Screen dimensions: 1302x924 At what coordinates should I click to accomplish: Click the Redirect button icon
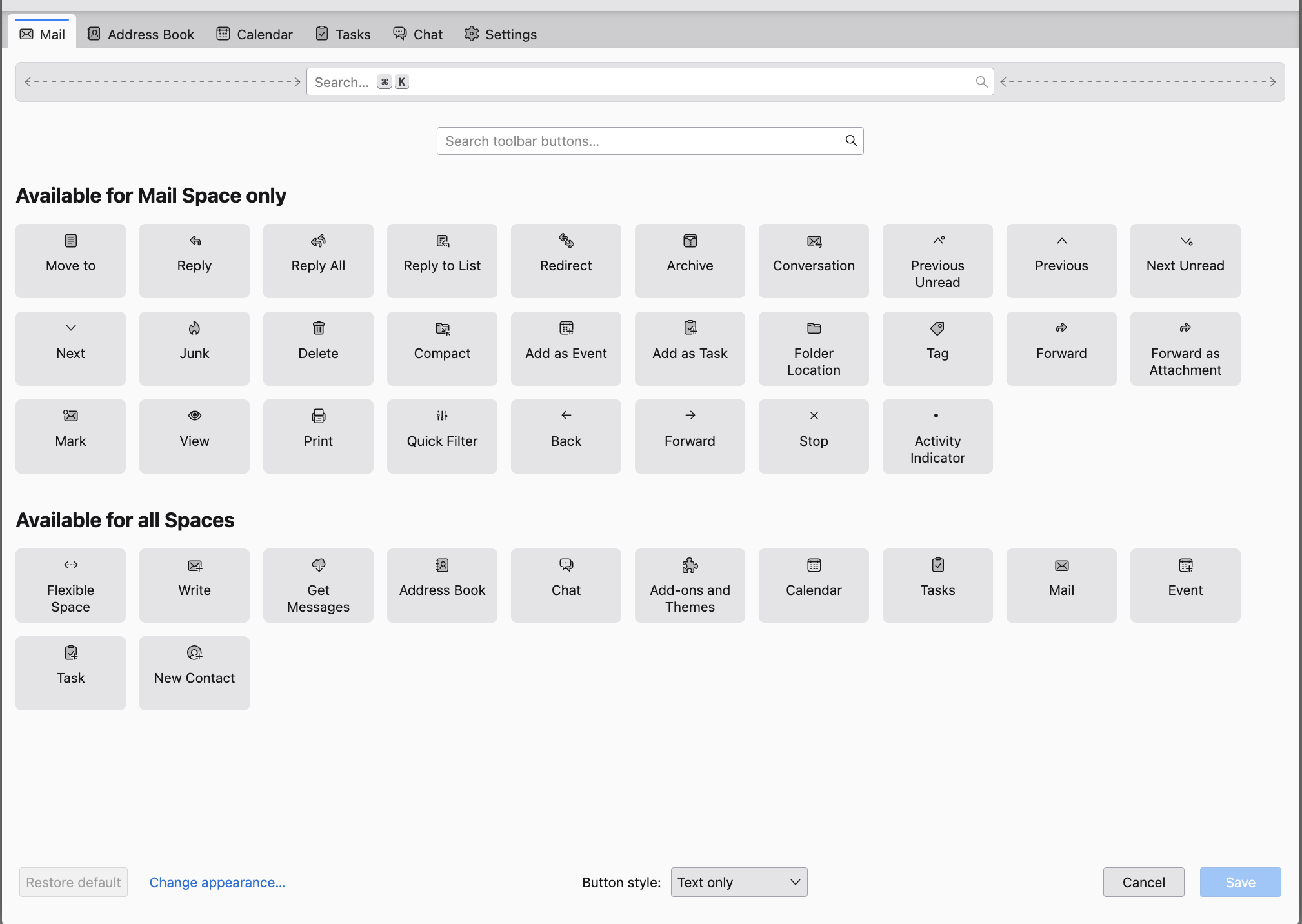(566, 241)
